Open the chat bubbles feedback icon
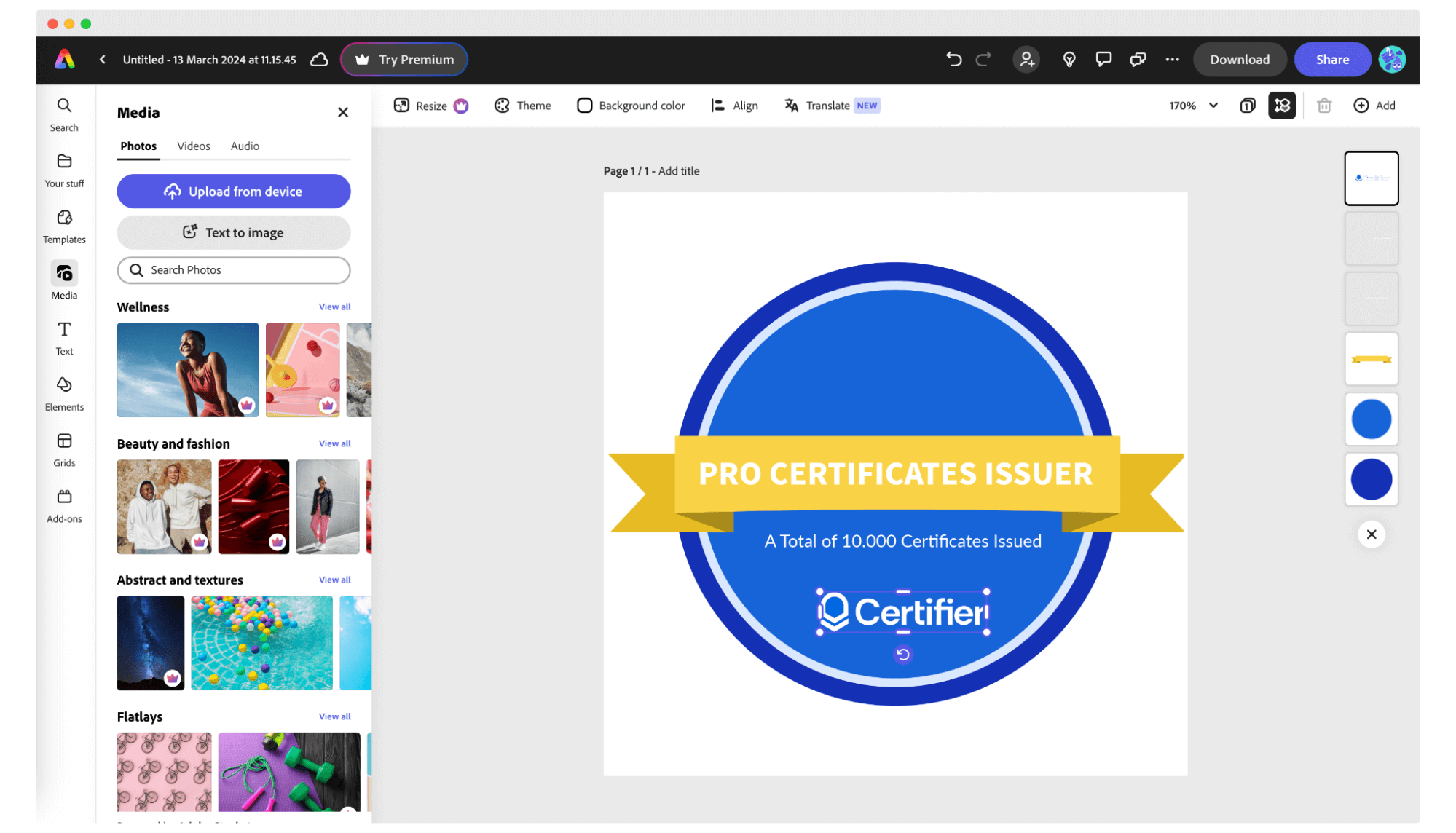Screen dimensions: 1456x833 pyautogui.click(x=1138, y=59)
